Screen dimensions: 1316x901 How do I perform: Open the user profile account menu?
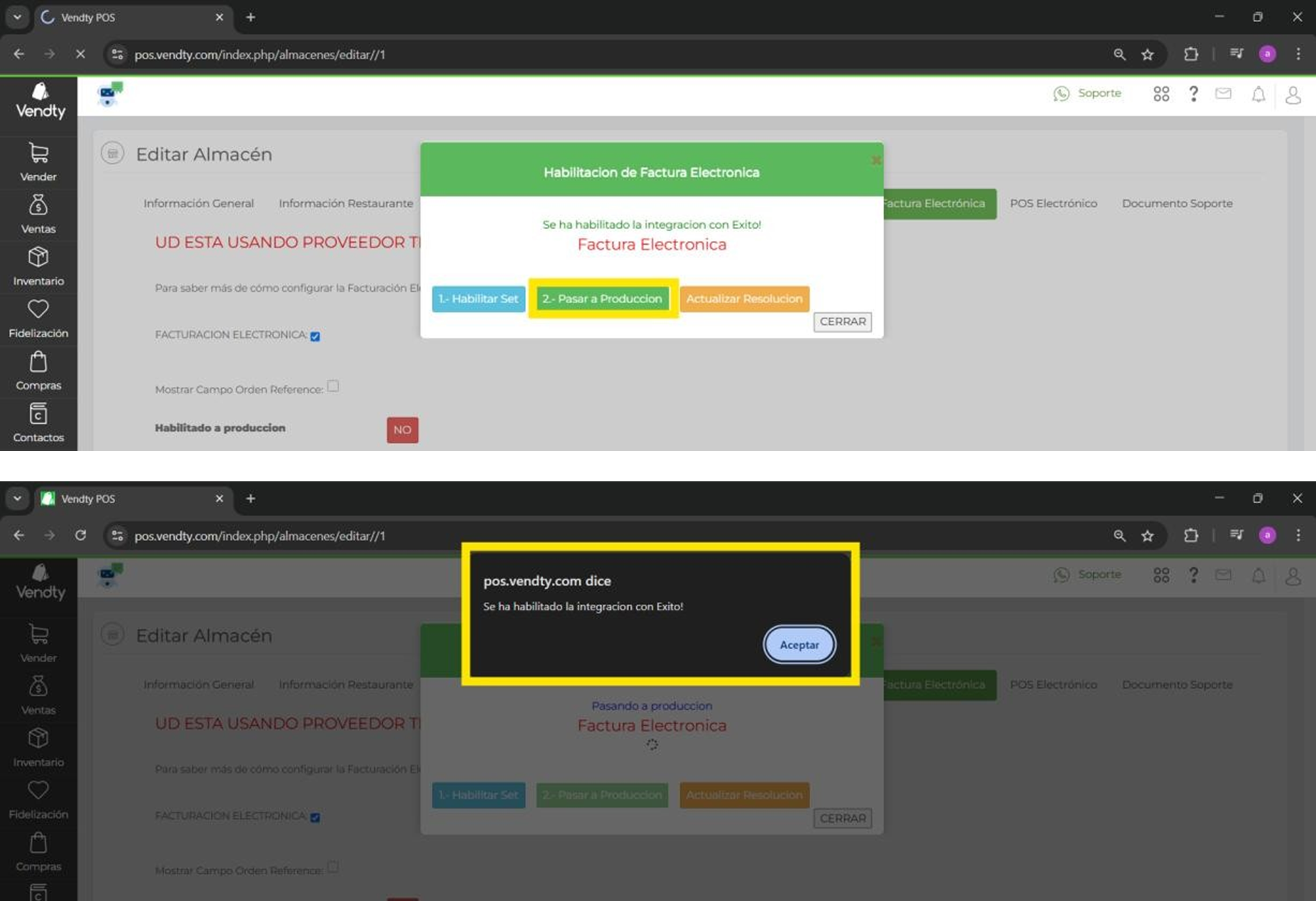1293,95
